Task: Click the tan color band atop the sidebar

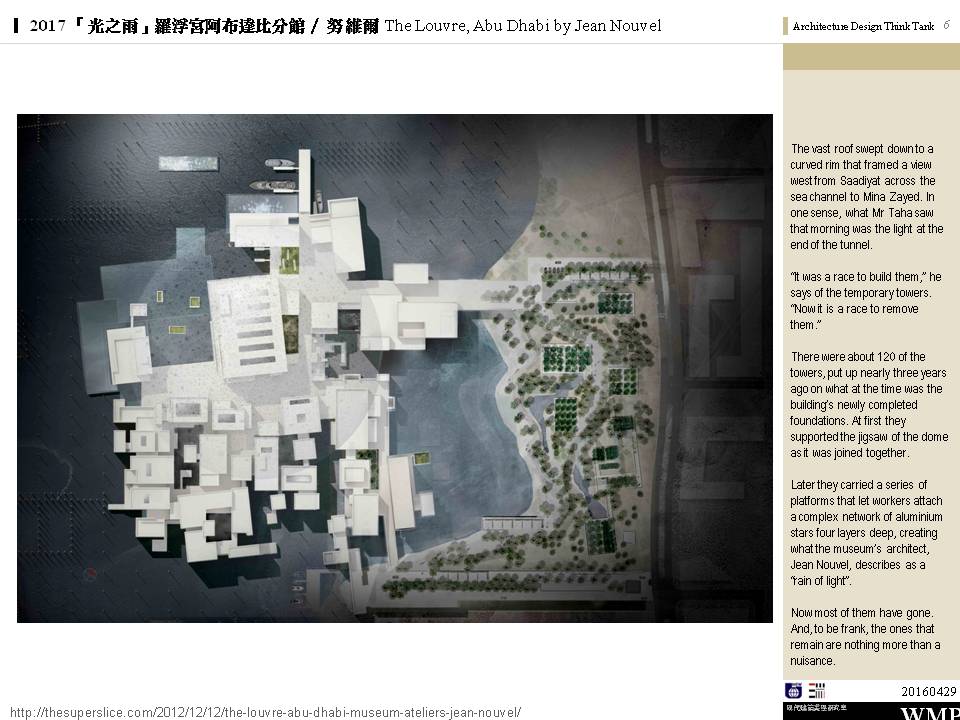Action: [871, 56]
